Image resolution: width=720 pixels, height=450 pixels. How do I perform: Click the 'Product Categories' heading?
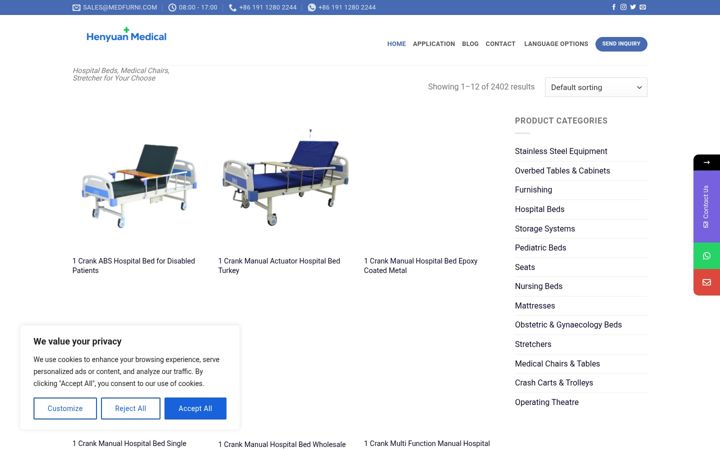[x=561, y=121]
